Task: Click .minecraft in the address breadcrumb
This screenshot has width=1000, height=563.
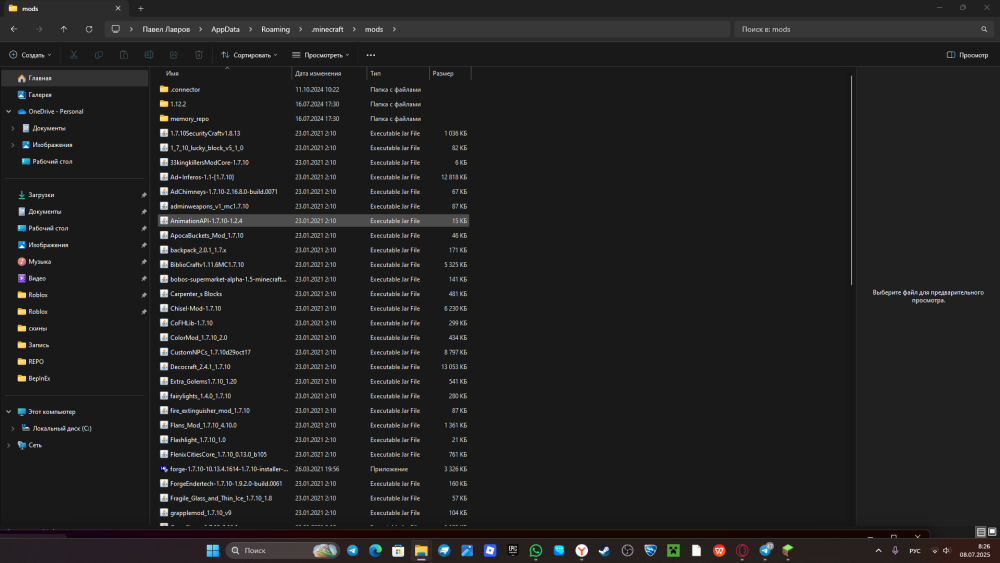Action: point(327,29)
